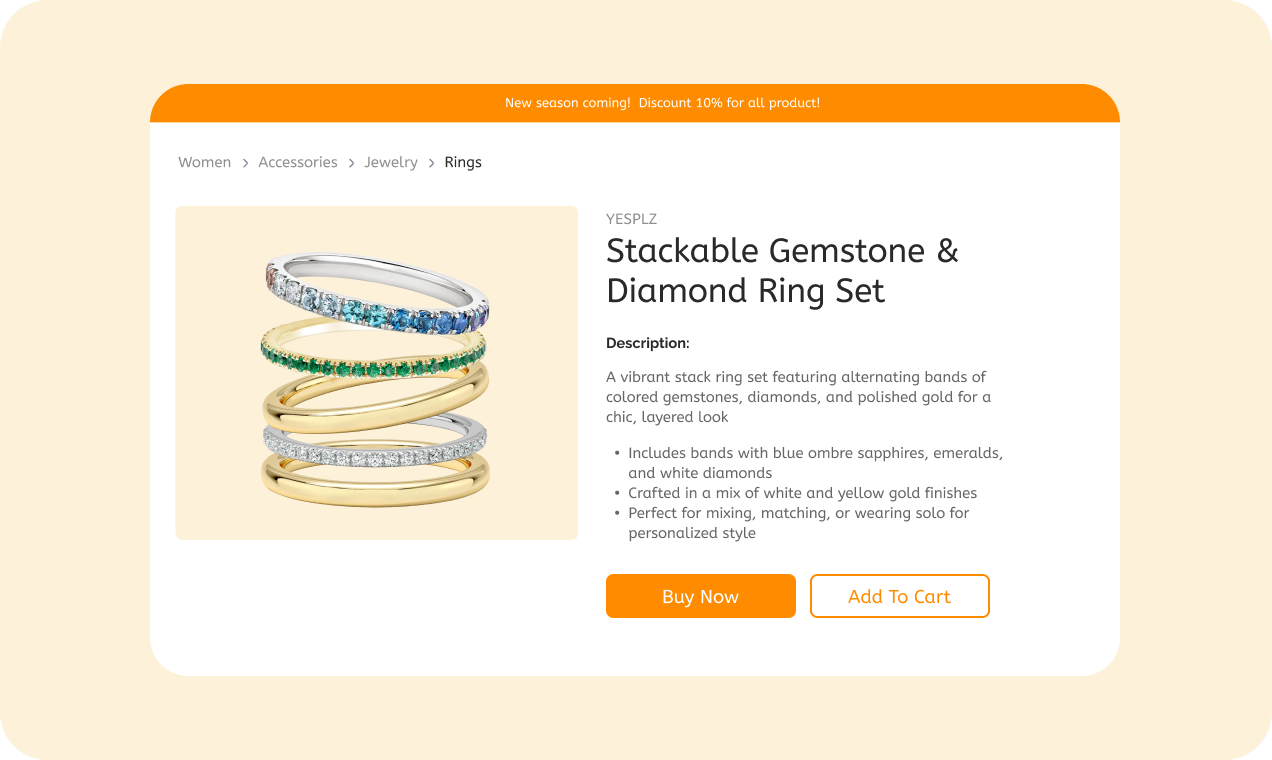The width and height of the screenshot is (1272, 760).
Task: Click the Add To Cart button
Action: click(899, 596)
